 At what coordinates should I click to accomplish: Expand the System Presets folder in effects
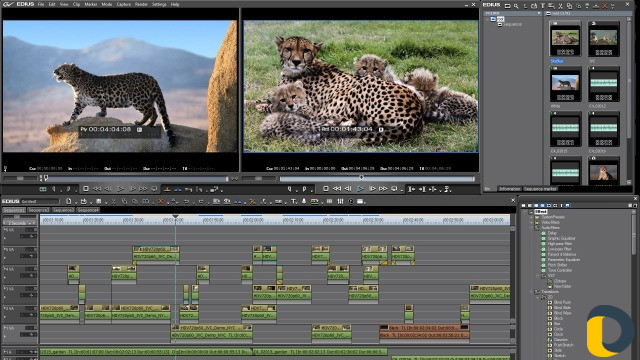click(x=531, y=217)
